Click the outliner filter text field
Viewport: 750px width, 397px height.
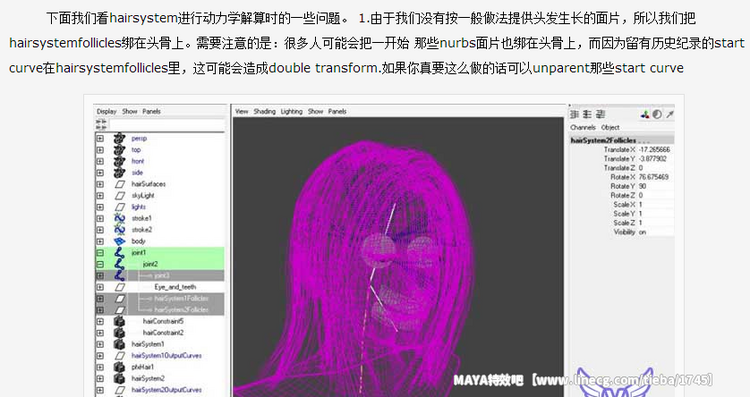[167, 124]
